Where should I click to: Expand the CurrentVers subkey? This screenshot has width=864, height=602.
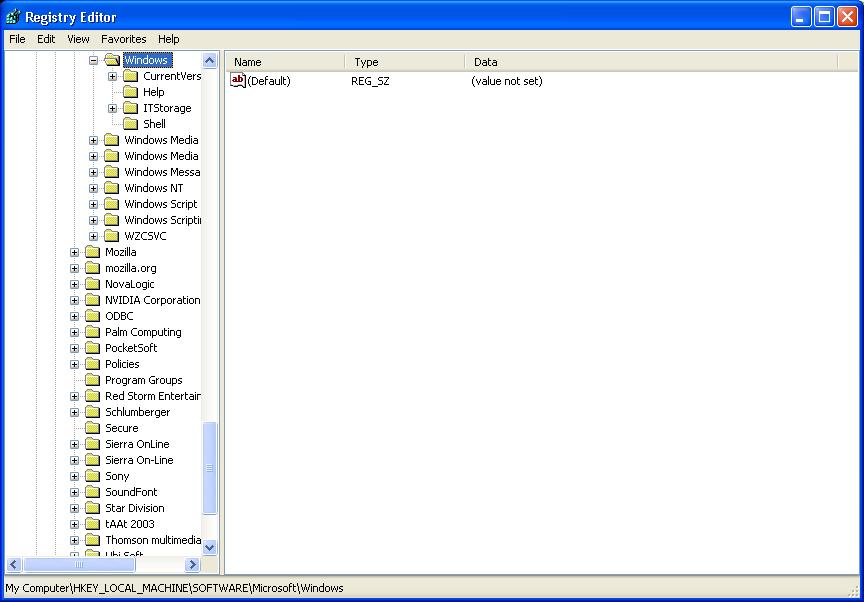[112, 76]
